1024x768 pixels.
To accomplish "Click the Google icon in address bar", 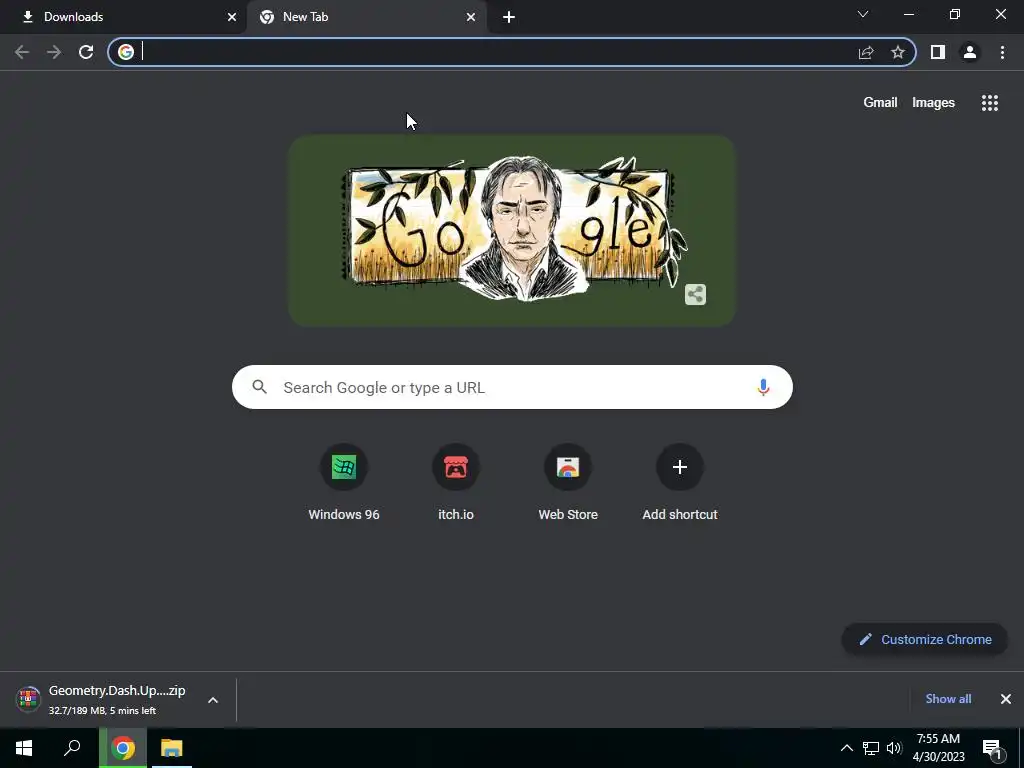I will [x=126, y=52].
